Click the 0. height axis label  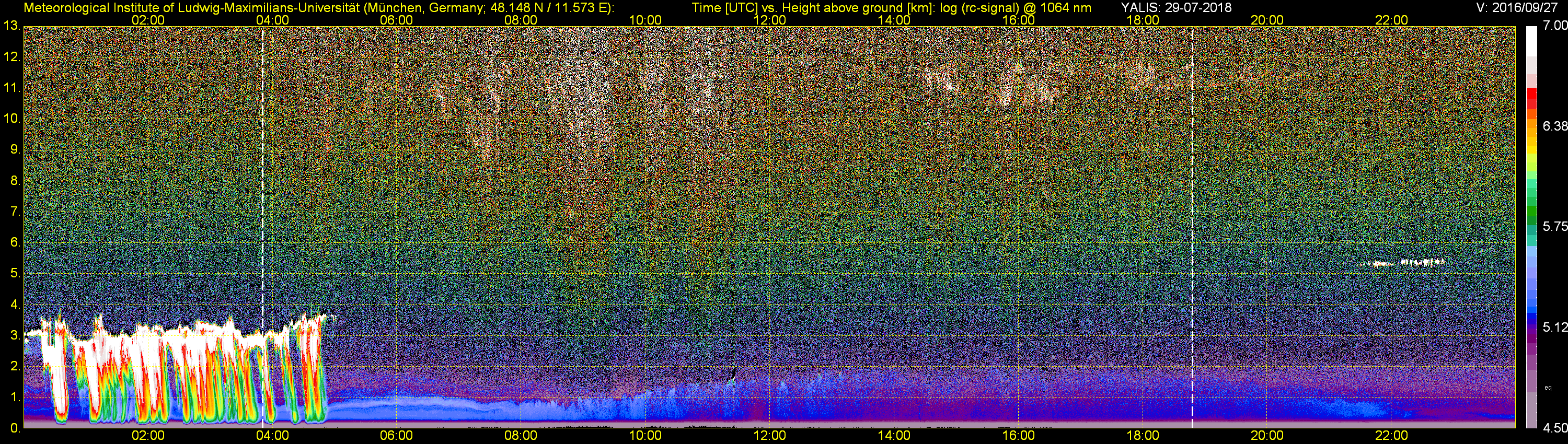pos(15,428)
